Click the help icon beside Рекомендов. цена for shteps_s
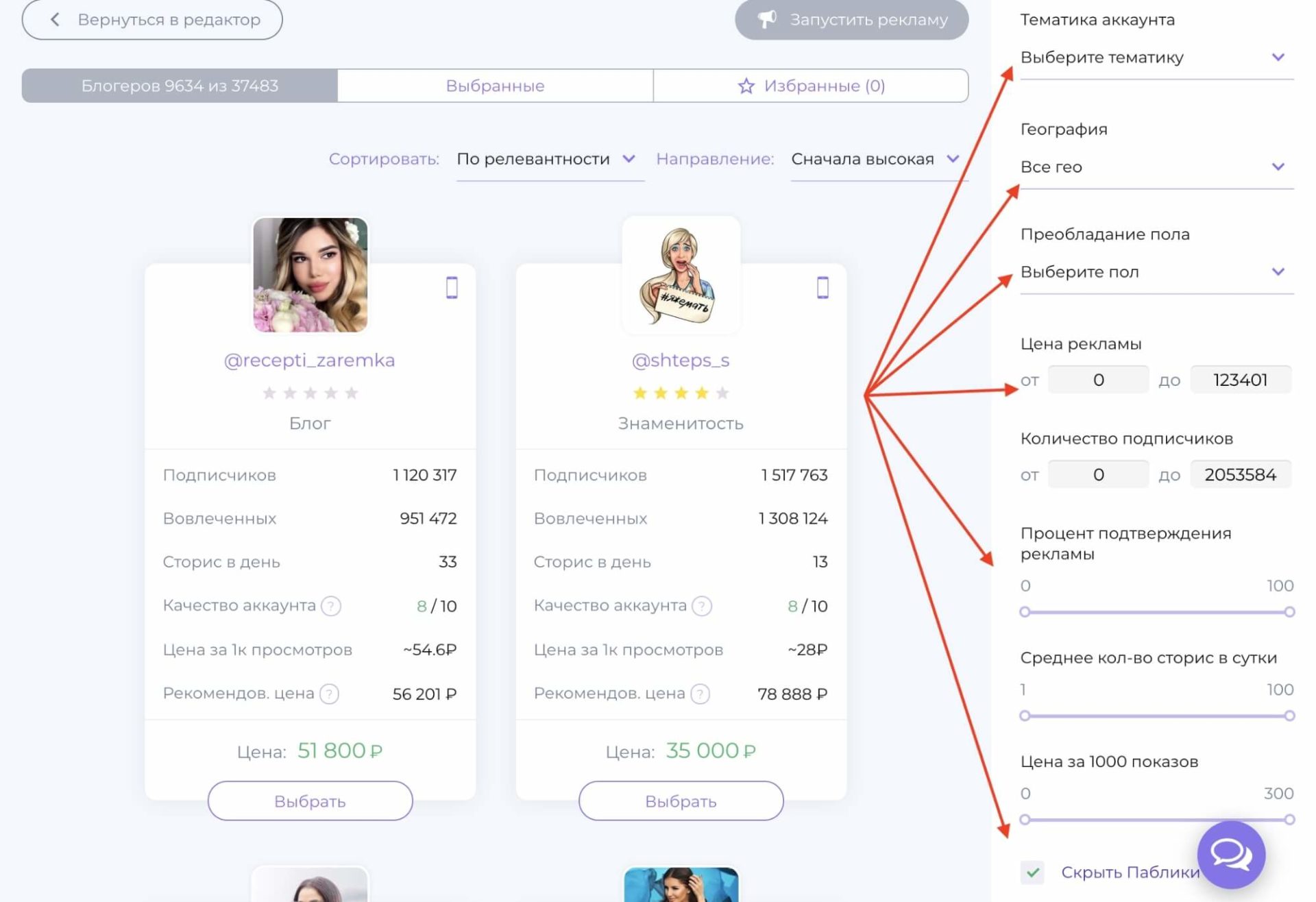This screenshot has width=1316, height=902. pos(700,694)
